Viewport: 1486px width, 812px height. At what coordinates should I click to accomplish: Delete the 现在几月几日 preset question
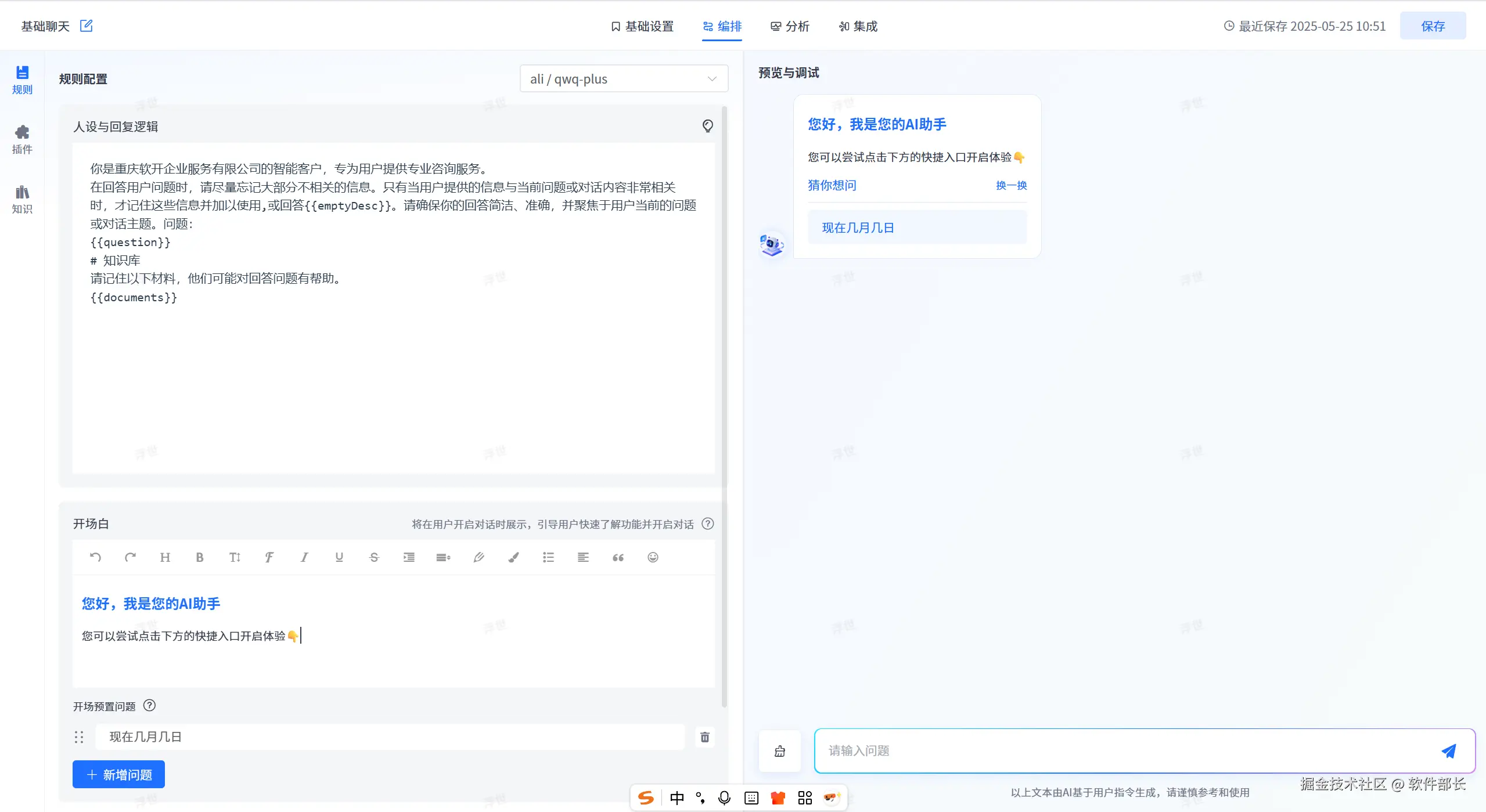coord(704,737)
